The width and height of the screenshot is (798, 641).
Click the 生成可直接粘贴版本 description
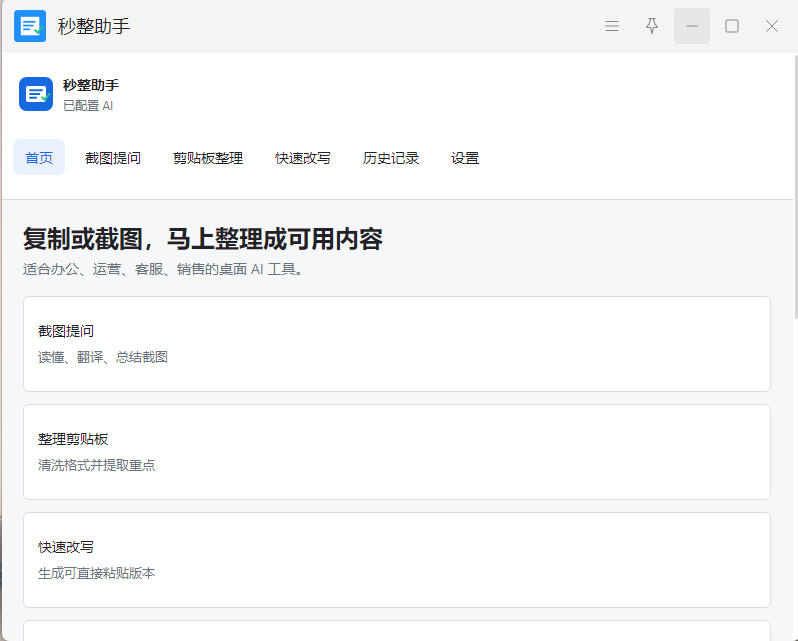tap(97, 573)
